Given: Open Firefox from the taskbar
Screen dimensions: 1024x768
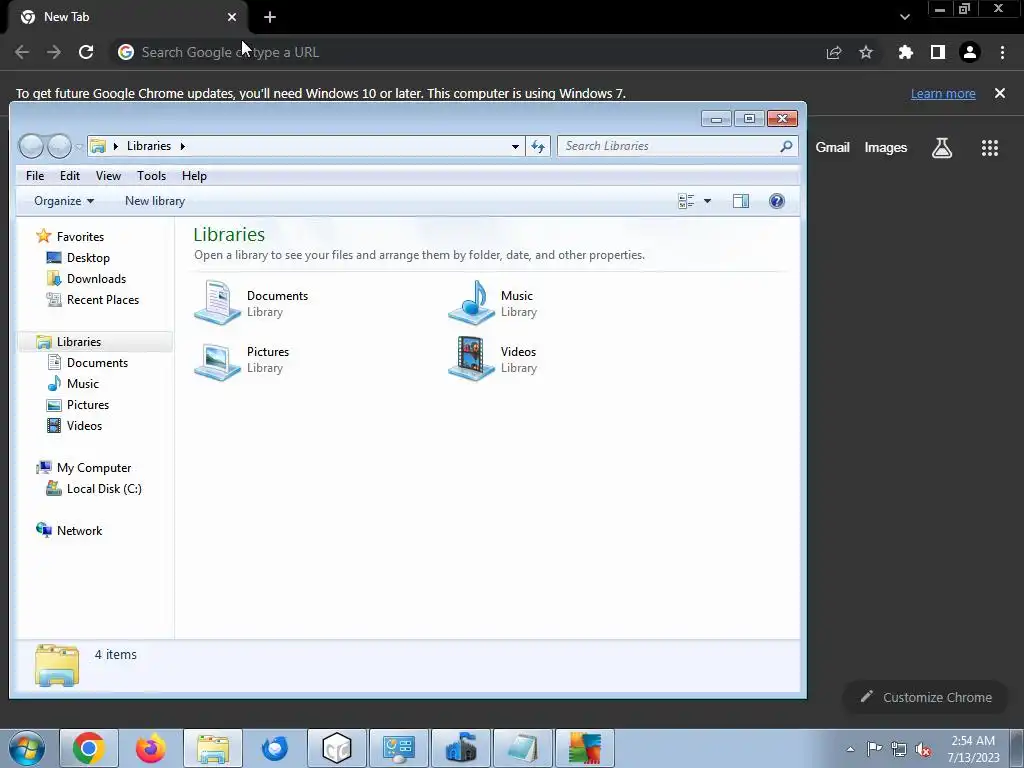Looking at the screenshot, I should point(151,748).
